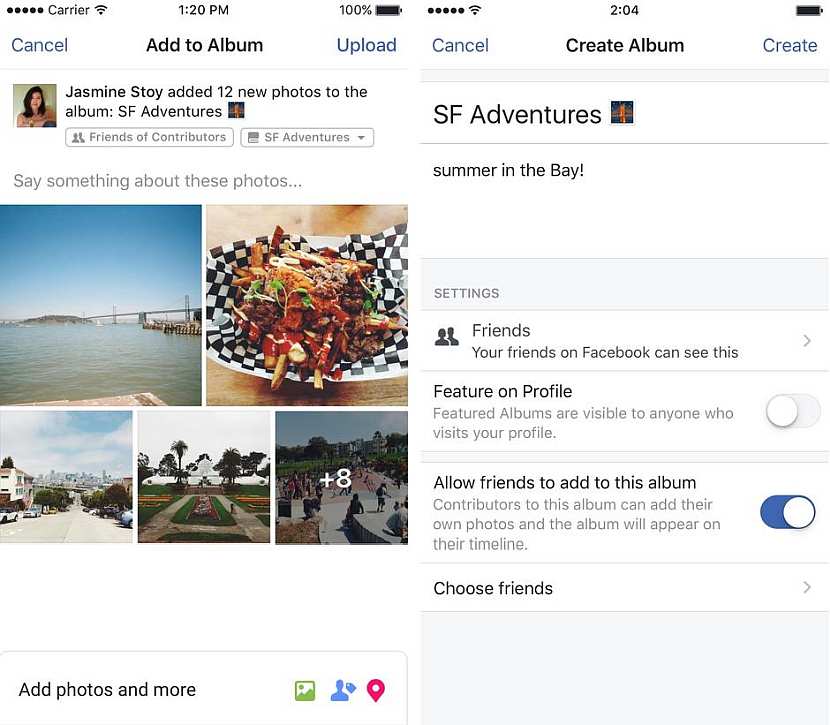Image resolution: width=830 pixels, height=725 pixels.
Task: Tap the add photo icon
Action: coord(305,690)
